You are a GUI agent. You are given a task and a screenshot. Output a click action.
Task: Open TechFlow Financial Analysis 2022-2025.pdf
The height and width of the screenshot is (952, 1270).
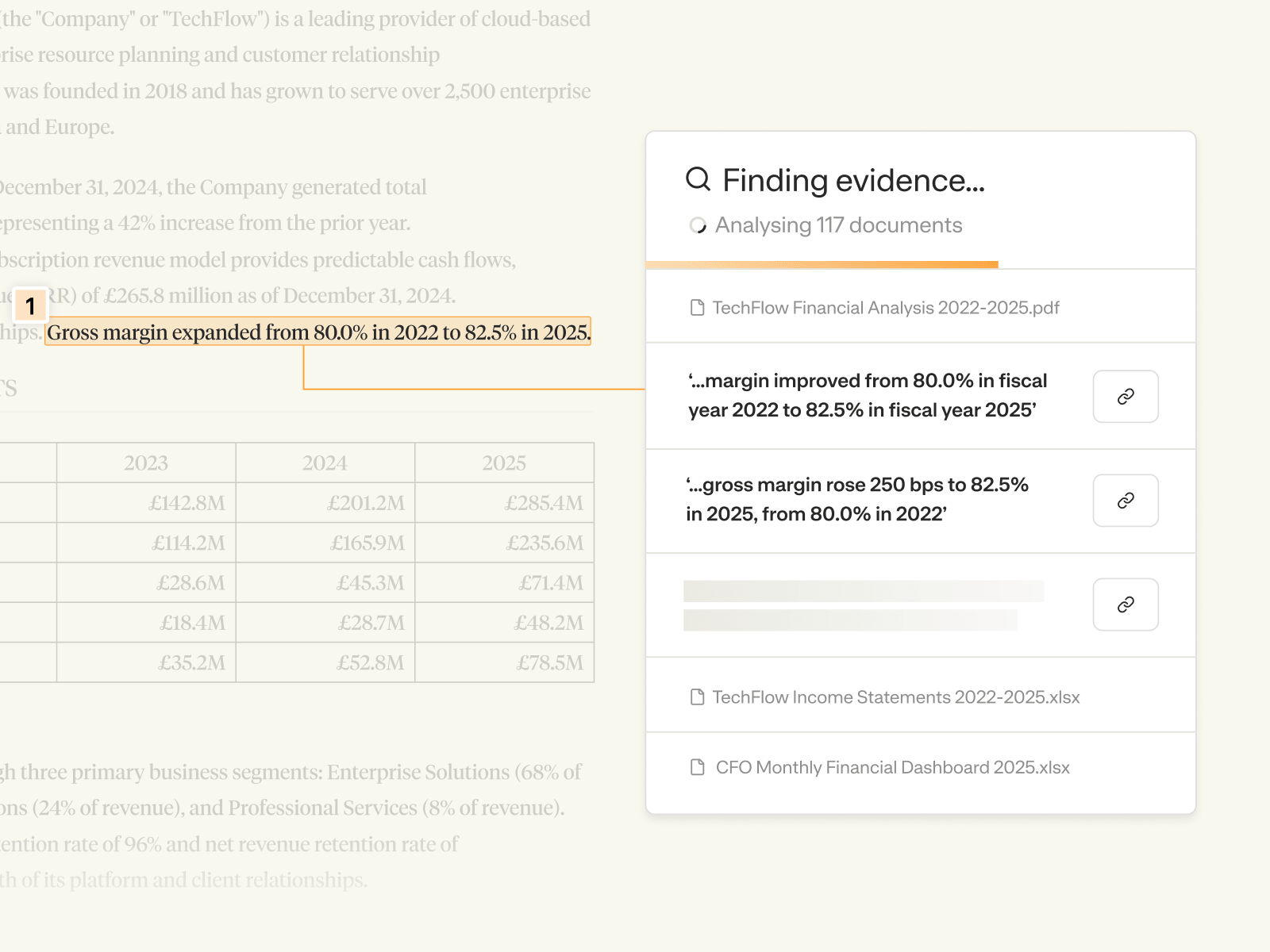pyautogui.click(x=921, y=307)
